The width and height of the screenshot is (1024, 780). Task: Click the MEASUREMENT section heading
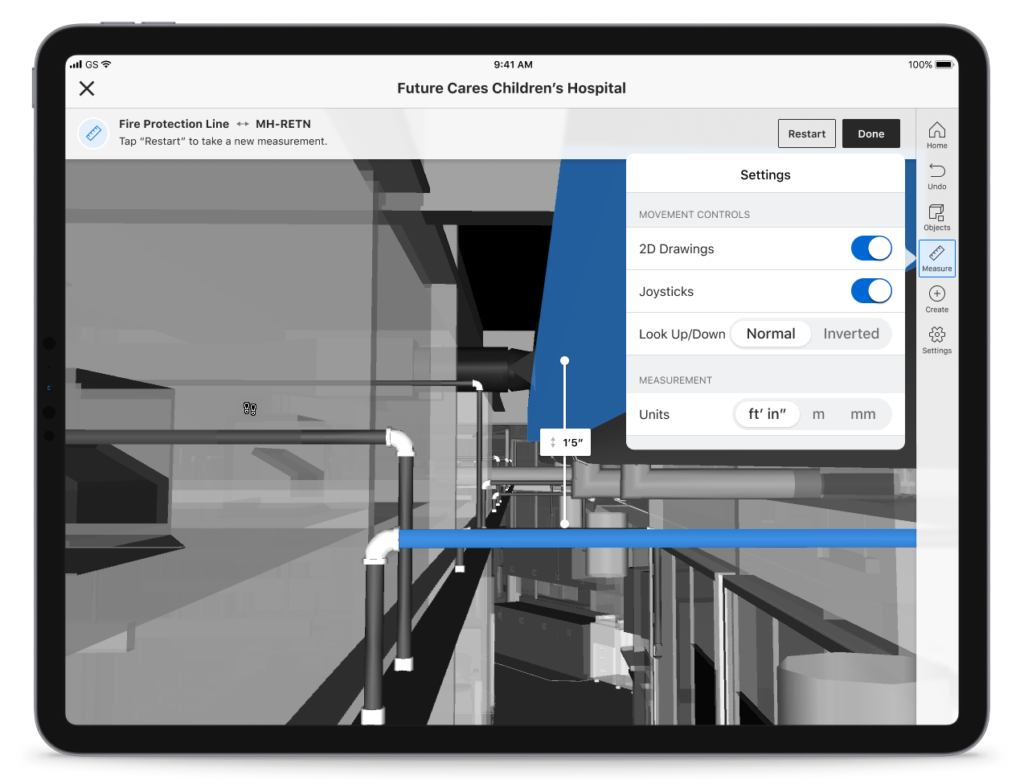(x=675, y=380)
